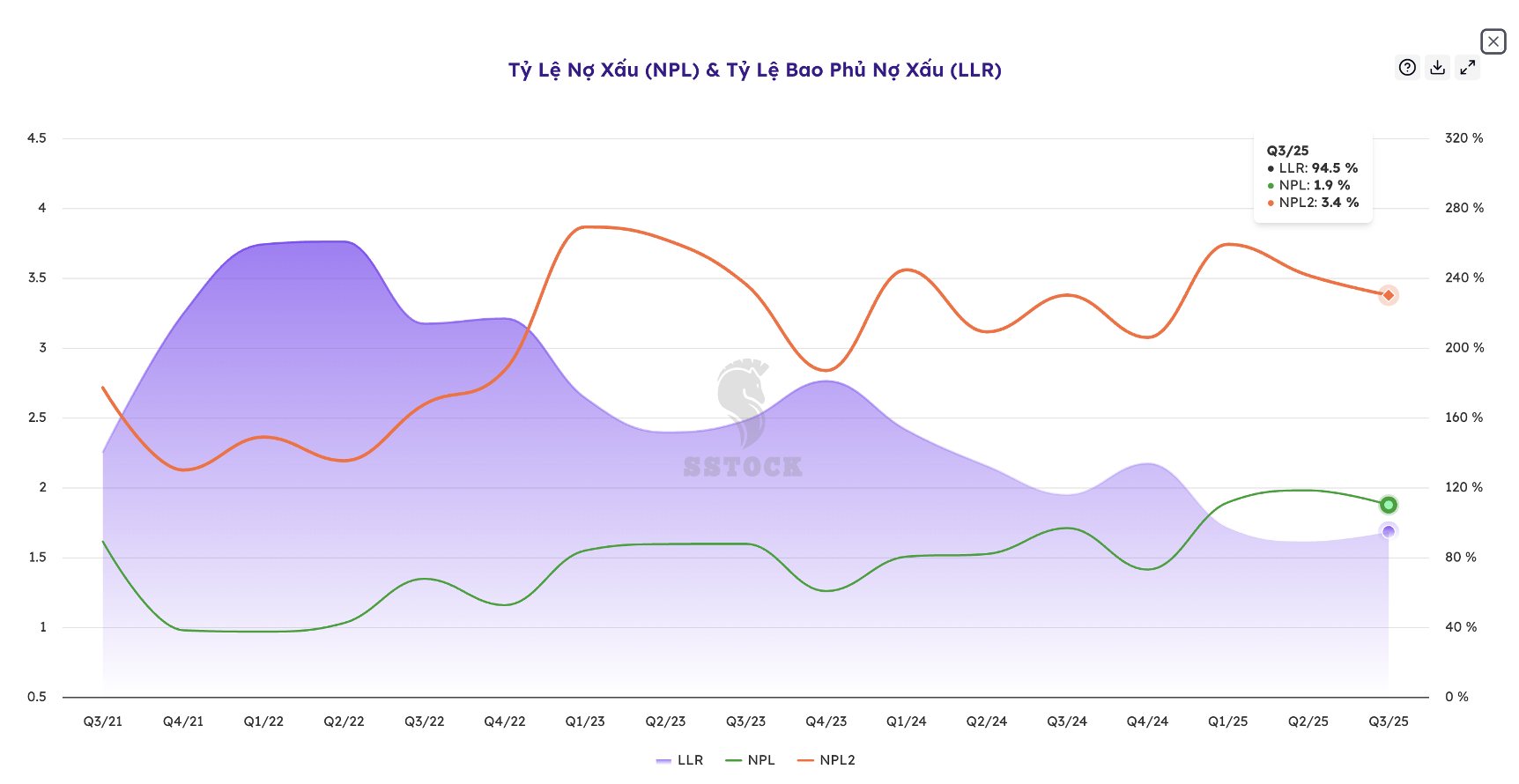Toggle the LLR series legend label

(x=690, y=759)
